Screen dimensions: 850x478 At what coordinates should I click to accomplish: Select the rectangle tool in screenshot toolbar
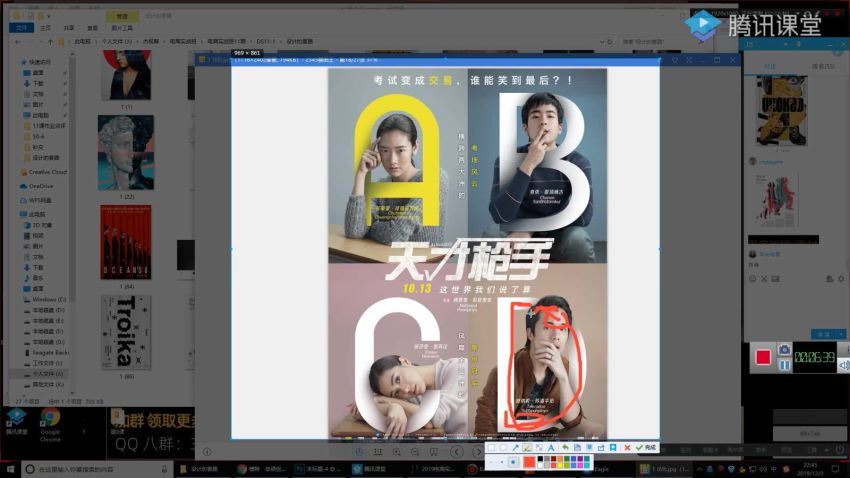tap(491, 448)
